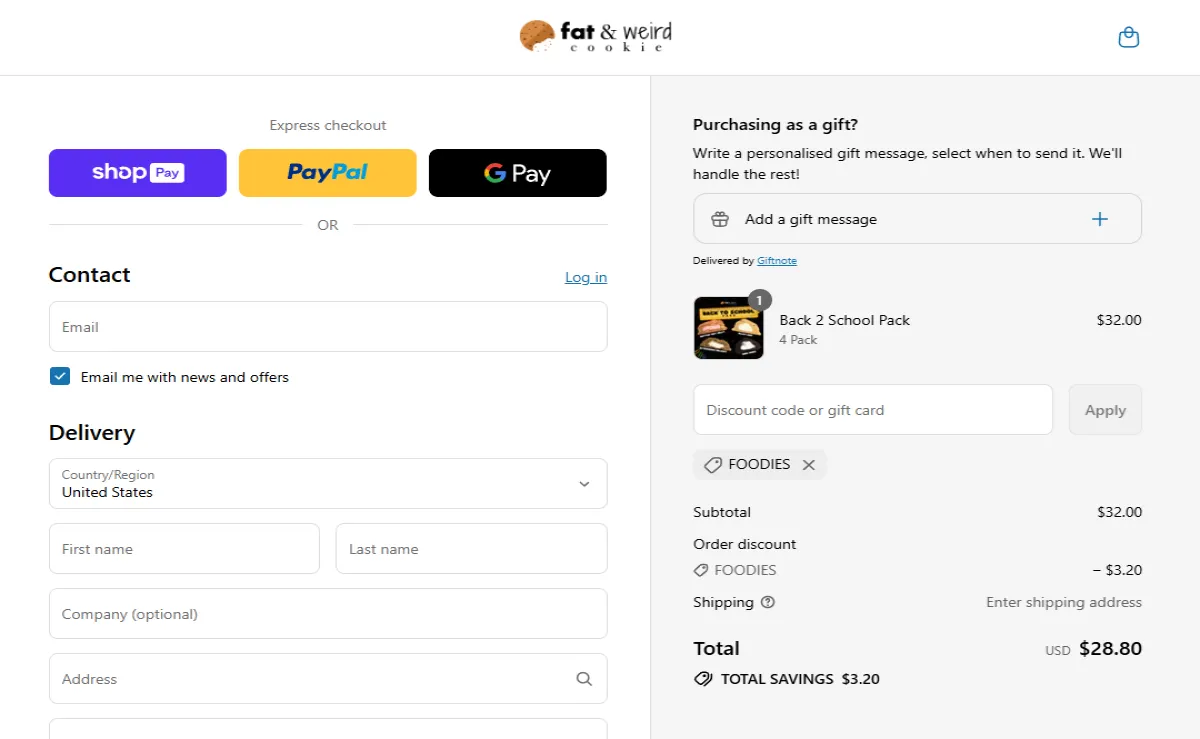
Task: Click the Shipping help question mark
Action: click(766, 602)
